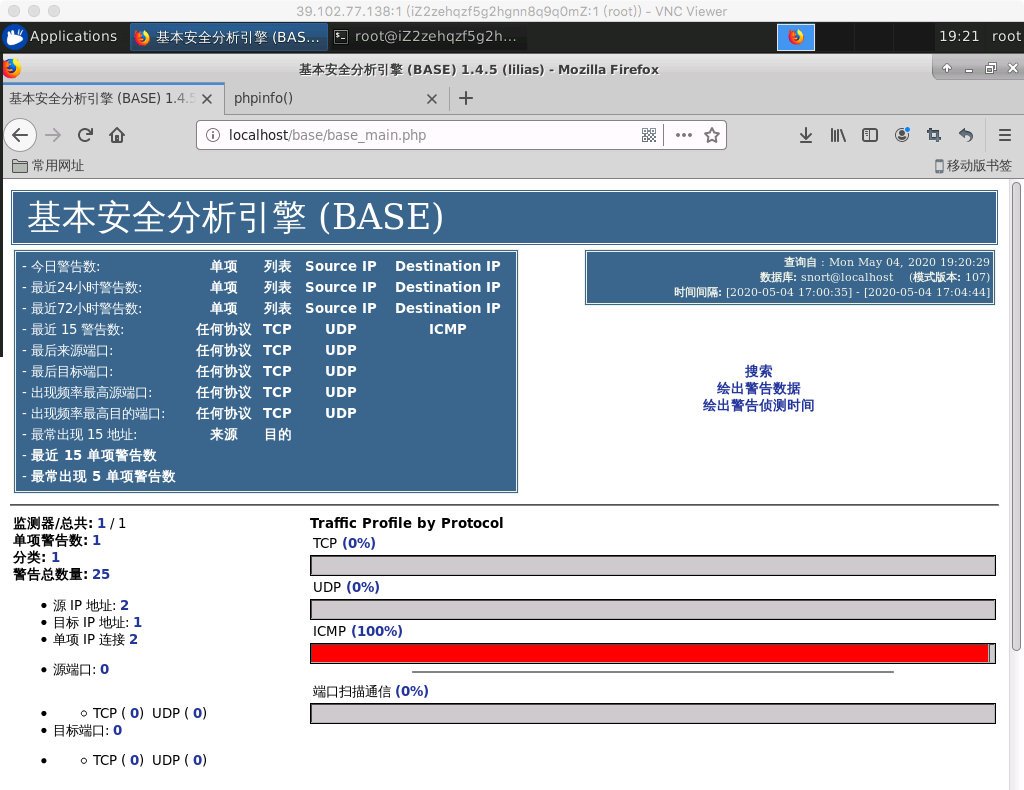Click the red ICMP traffic bar
Viewport: 1024px width, 790px height.
click(650, 654)
